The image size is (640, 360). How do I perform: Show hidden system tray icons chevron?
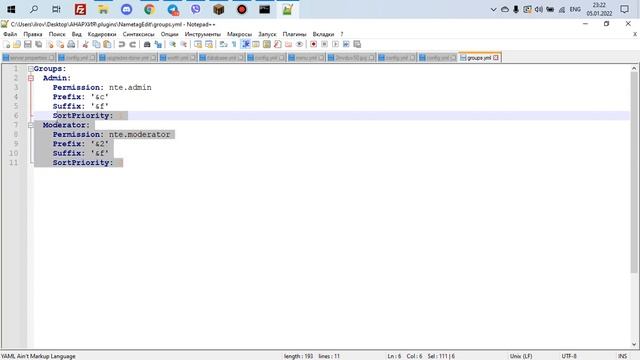pyautogui.click(x=493, y=9)
